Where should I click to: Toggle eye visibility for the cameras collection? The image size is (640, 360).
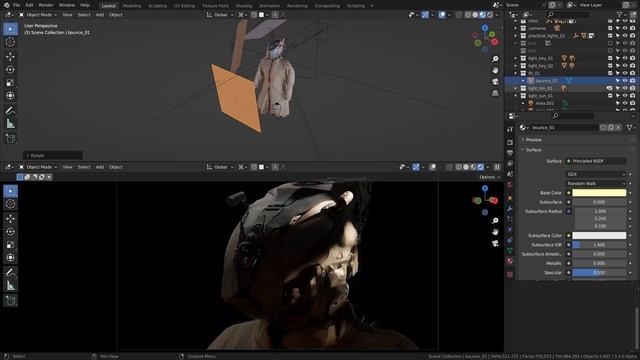pos(625,28)
